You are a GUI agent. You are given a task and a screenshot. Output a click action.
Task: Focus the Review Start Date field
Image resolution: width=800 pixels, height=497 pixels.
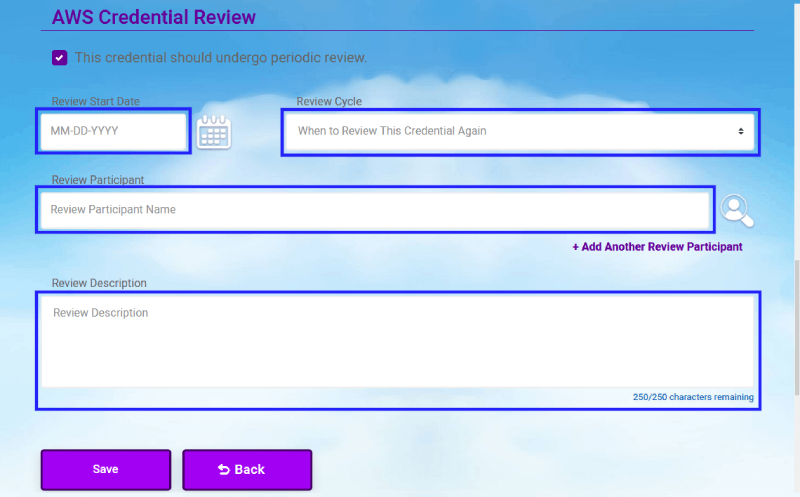pyautogui.click(x=113, y=131)
